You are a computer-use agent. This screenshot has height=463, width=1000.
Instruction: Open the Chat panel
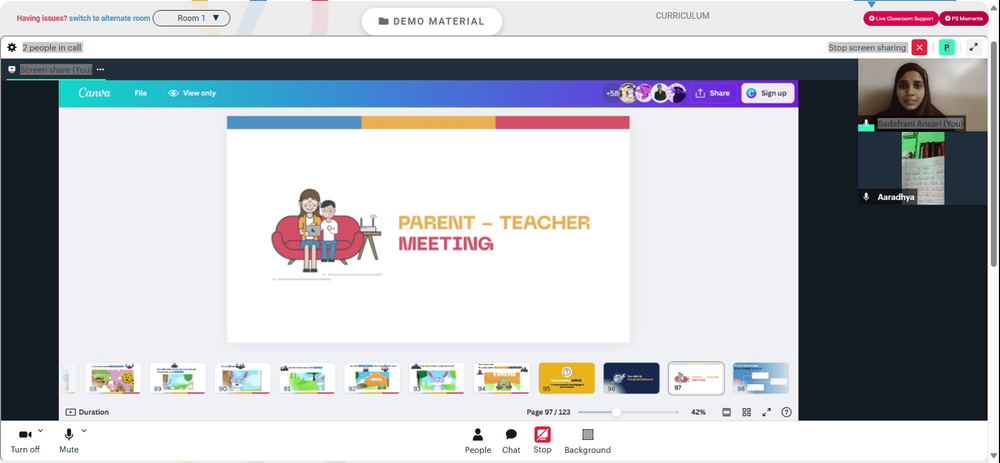(511, 441)
